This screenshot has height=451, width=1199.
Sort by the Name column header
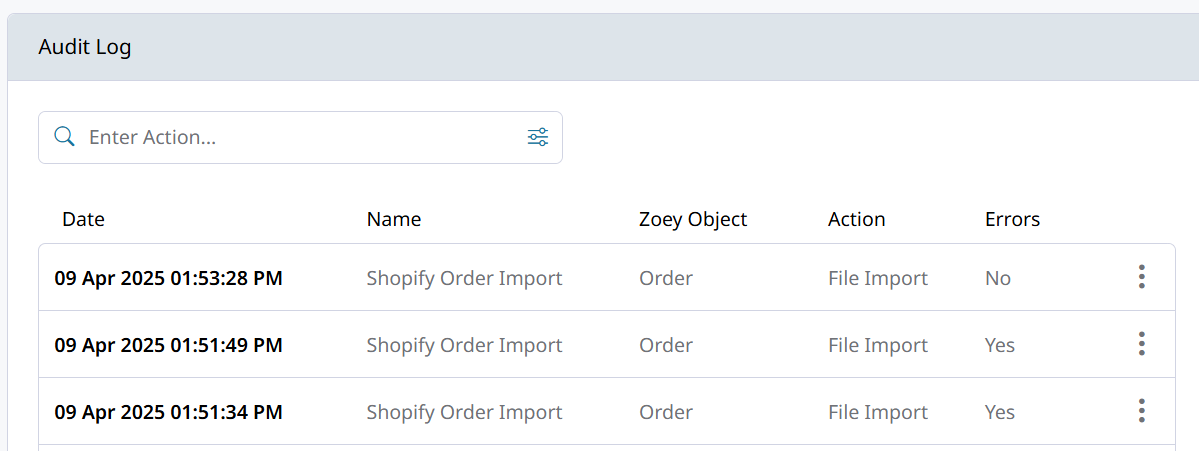tap(394, 219)
